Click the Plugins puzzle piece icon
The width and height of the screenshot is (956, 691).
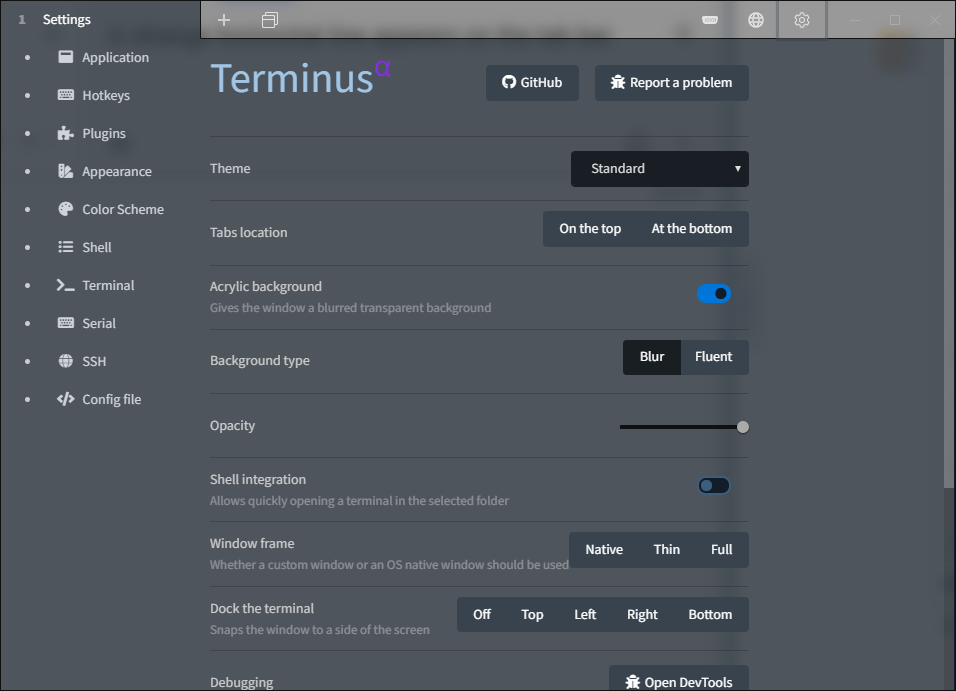coord(65,133)
